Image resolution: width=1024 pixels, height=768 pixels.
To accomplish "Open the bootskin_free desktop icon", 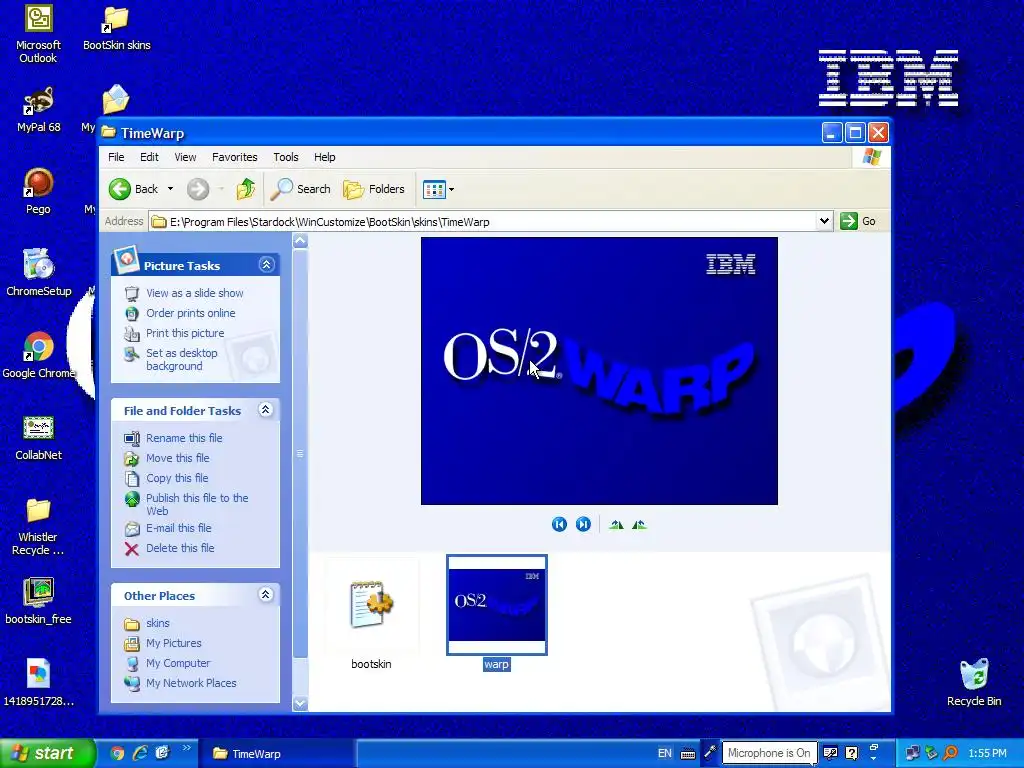I will tap(39, 601).
